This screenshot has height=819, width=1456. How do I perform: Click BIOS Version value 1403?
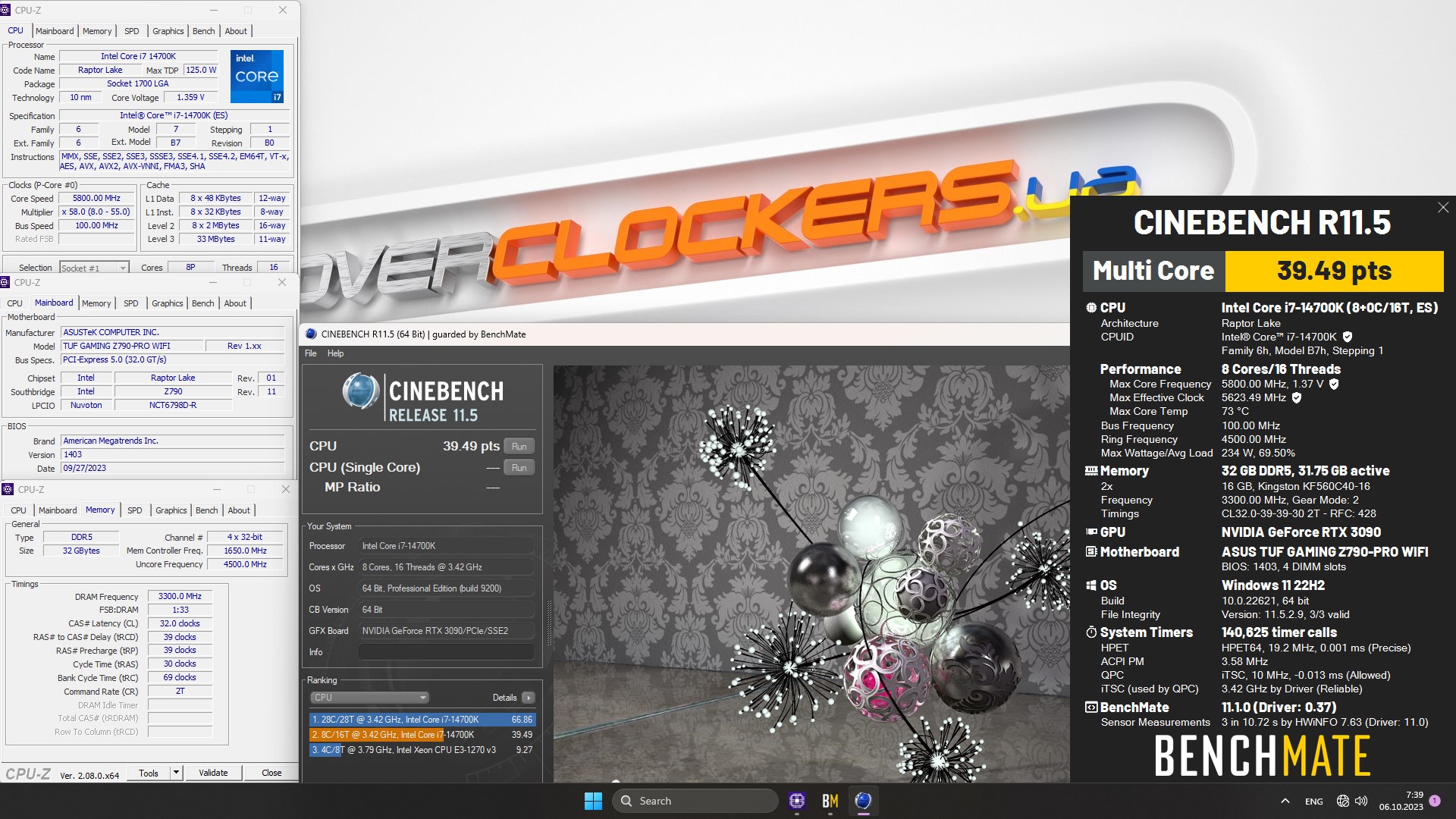pos(173,455)
